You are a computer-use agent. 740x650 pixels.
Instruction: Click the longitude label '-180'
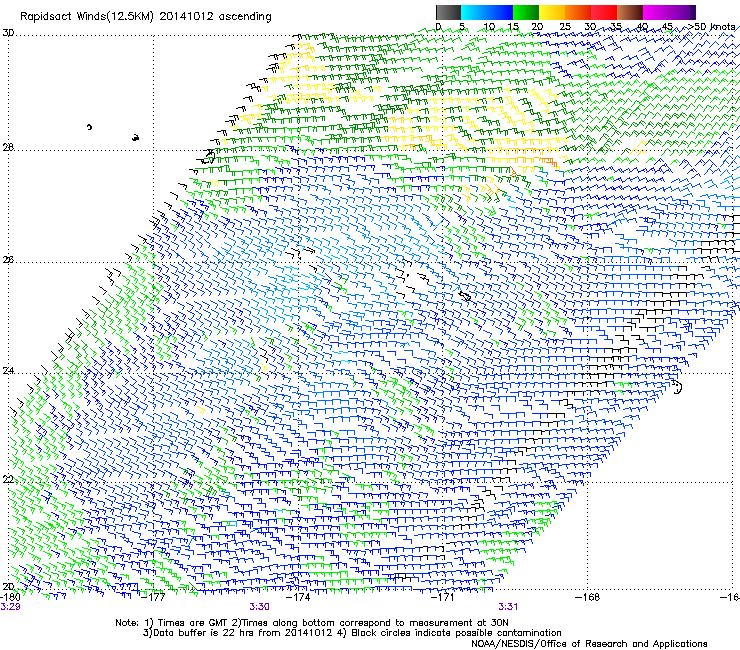point(10,597)
